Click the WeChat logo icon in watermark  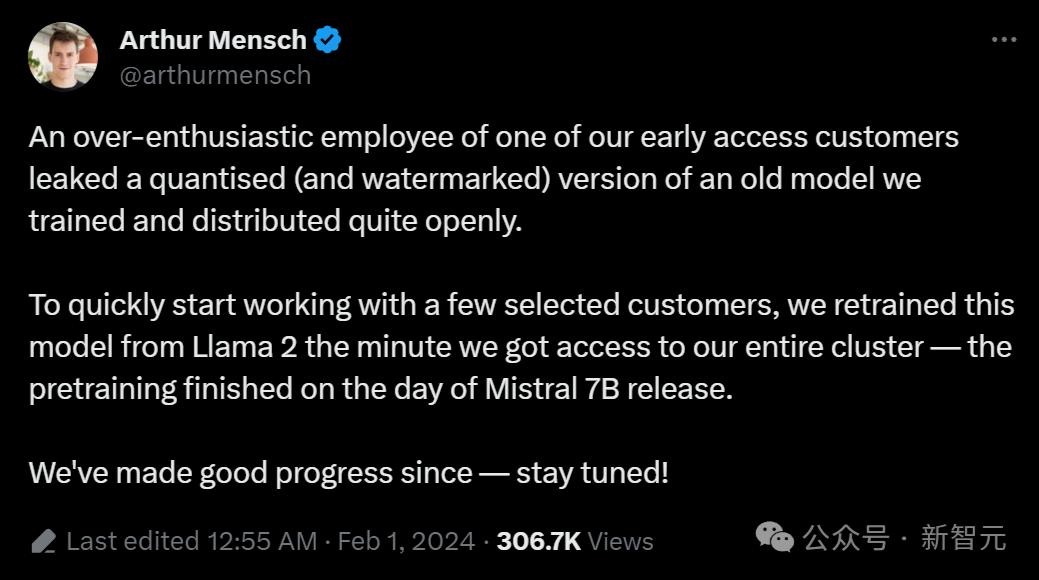click(x=775, y=538)
